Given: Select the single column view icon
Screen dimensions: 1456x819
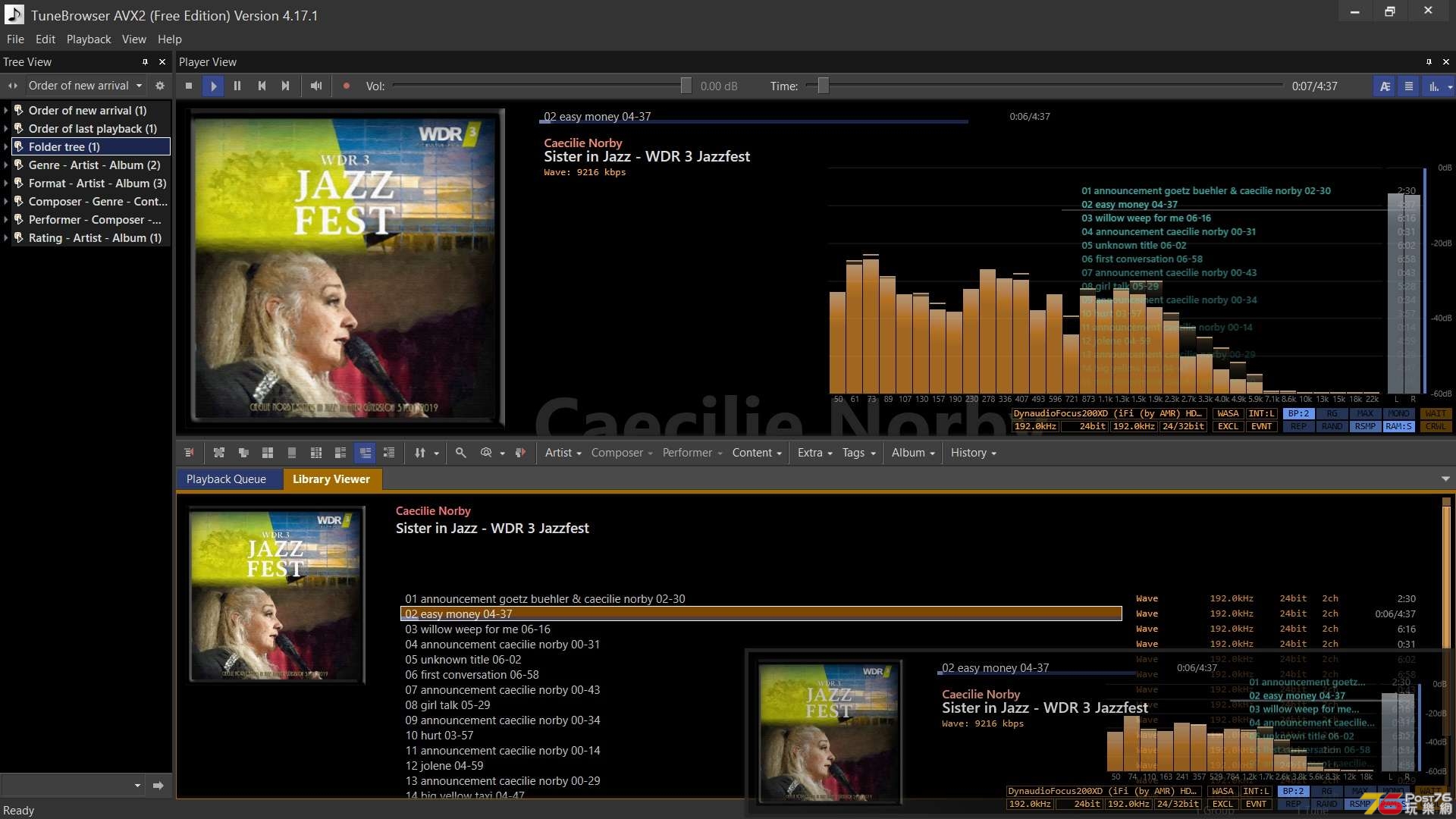Looking at the screenshot, I should 292,453.
